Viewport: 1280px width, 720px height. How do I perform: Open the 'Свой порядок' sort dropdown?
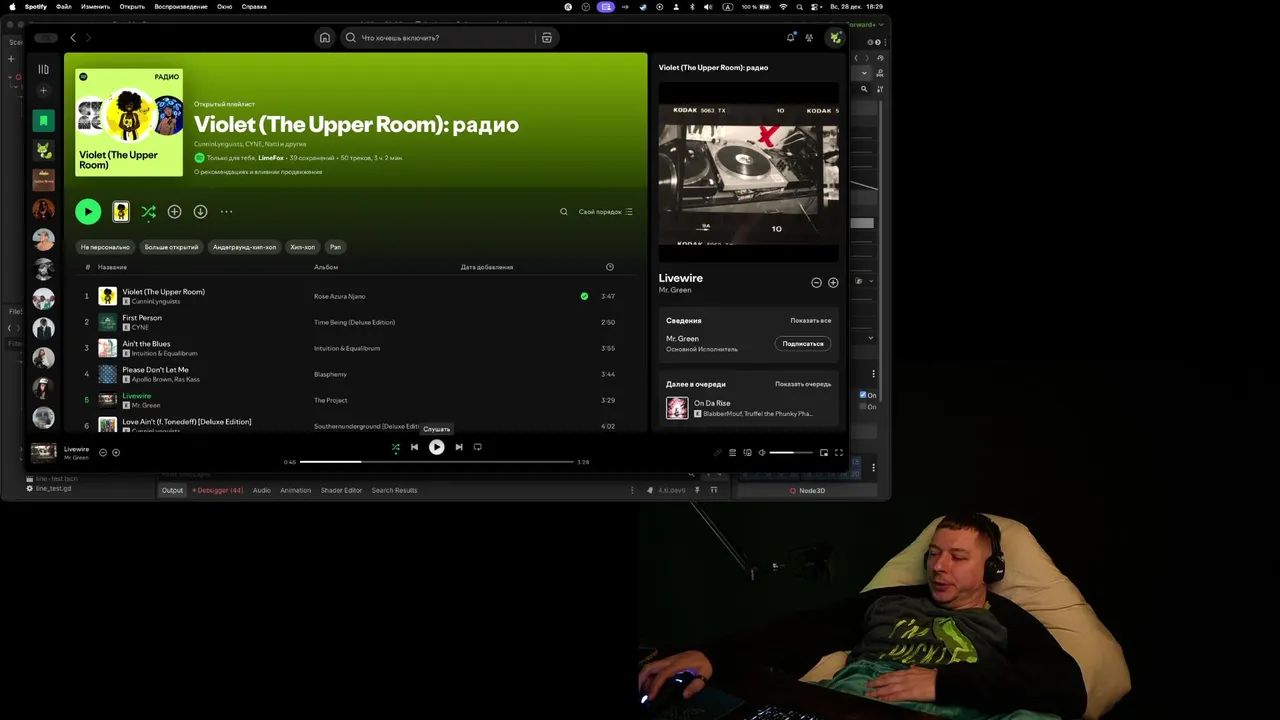[x=605, y=211]
